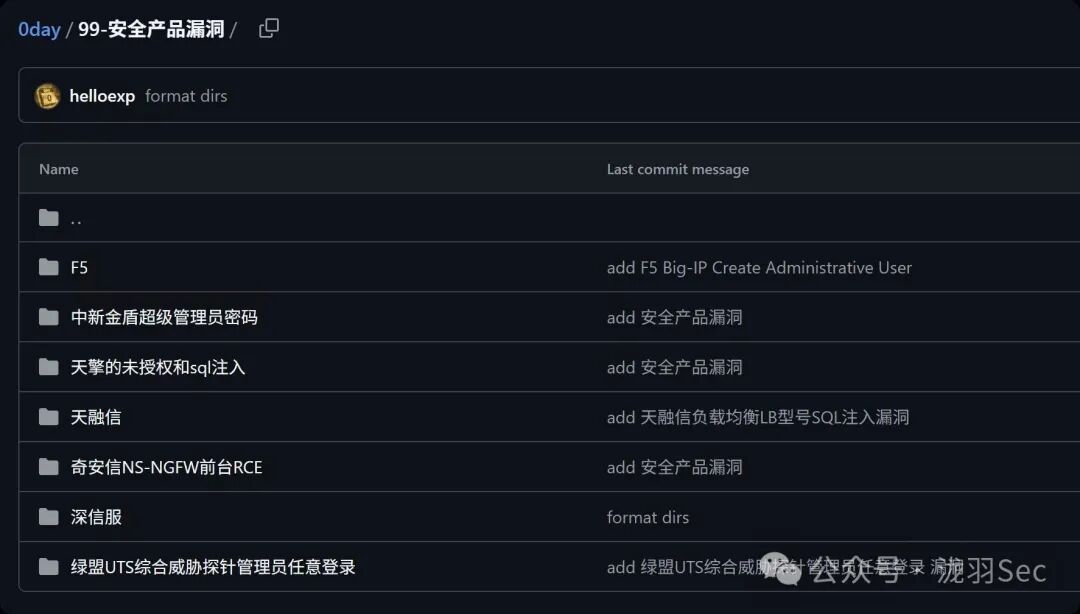Click the folder icon beside 天融信
1080x614 pixels.
[x=48, y=417]
